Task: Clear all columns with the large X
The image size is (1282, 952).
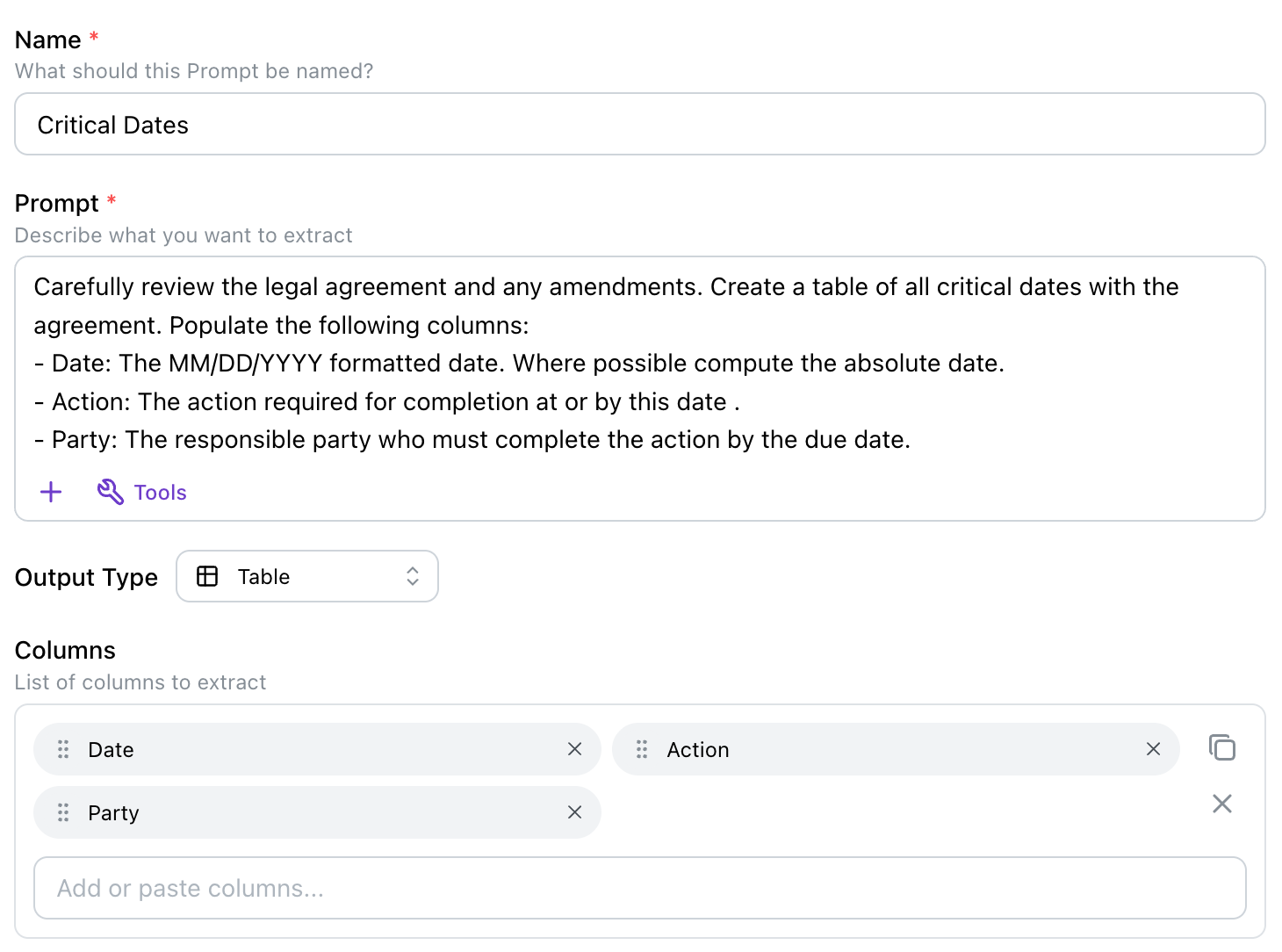Action: [x=1221, y=804]
